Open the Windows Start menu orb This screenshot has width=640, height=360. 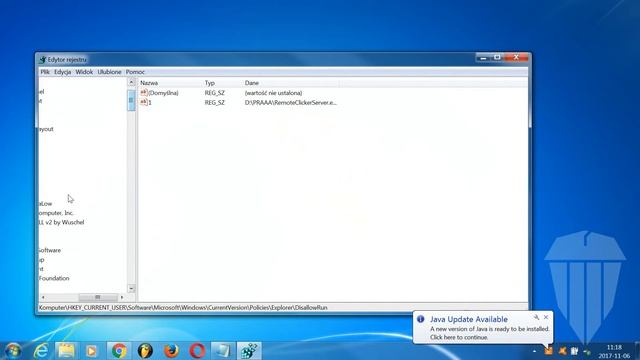[x=13, y=351]
